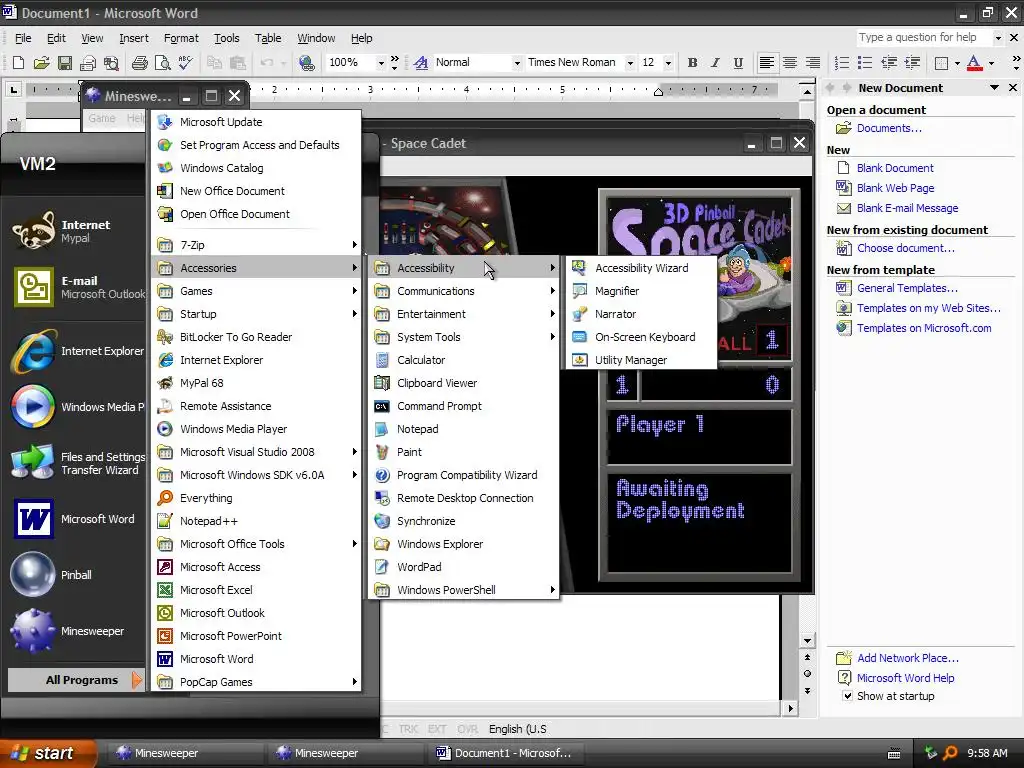The width and height of the screenshot is (1024, 768).
Task: Open the font size 12 dropdown
Action: pyautogui.click(x=668, y=63)
